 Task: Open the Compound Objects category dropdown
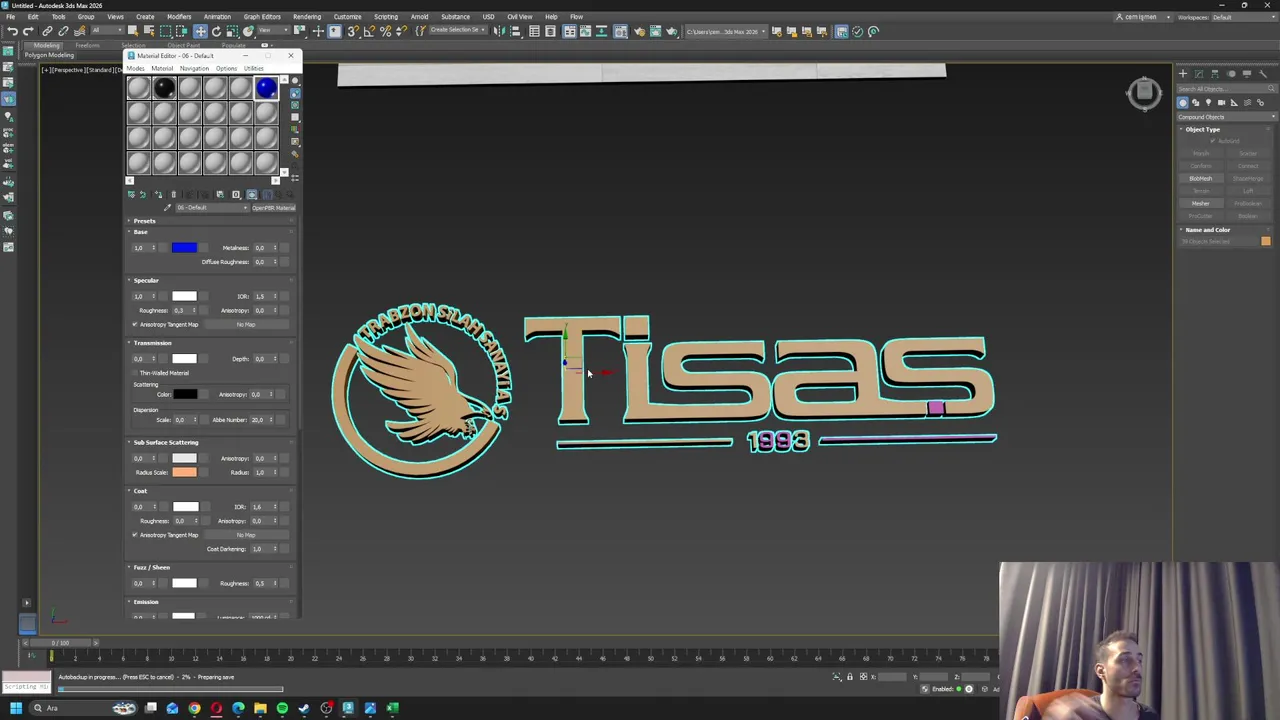pos(1227,117)
